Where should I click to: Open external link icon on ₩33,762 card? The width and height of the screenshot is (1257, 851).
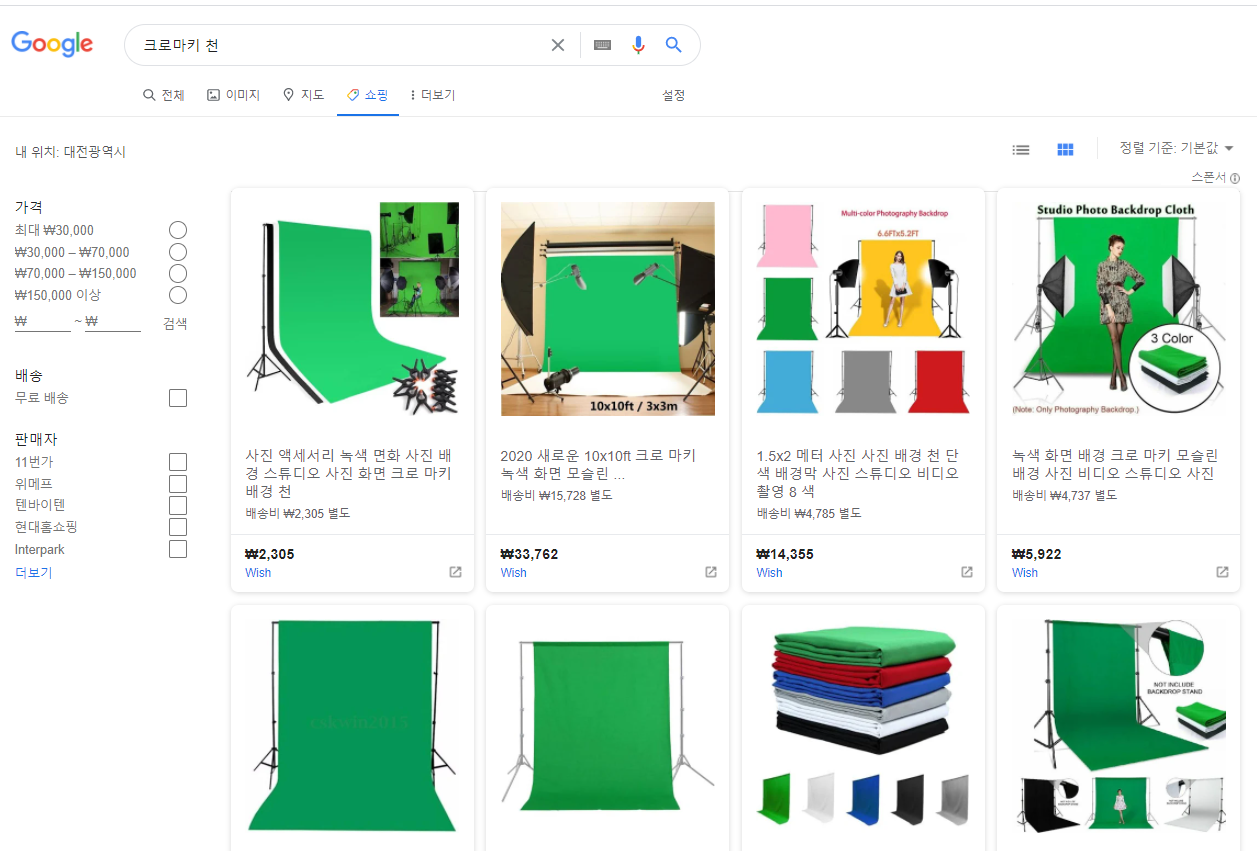(x=711, y=572)
